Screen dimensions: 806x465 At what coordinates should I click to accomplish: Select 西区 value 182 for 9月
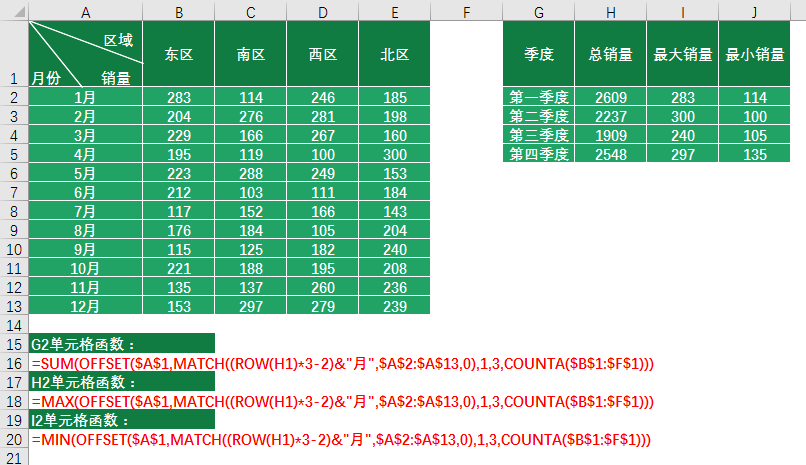pos(322,249)
